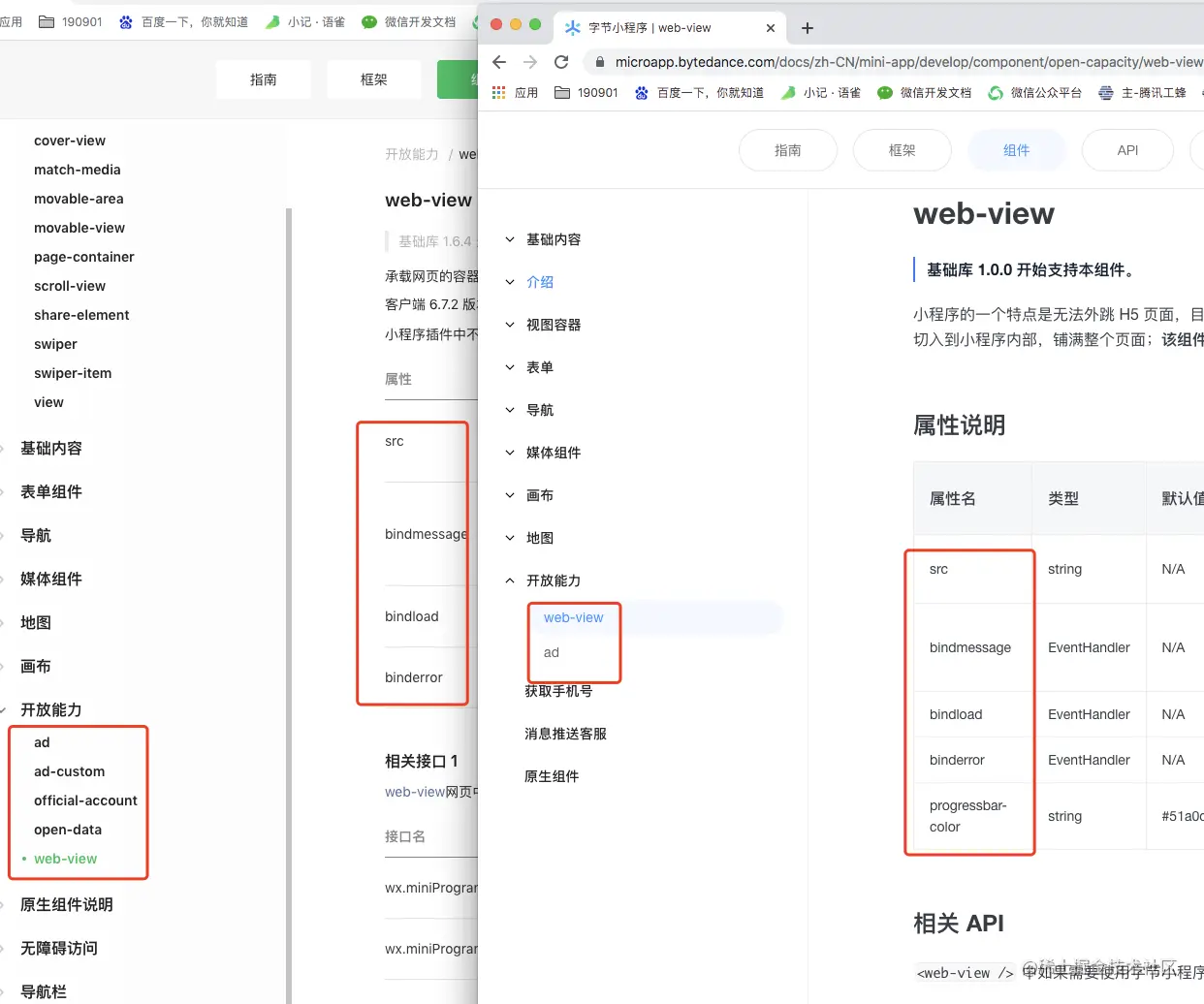This screenshot has width=1204, height=1004.
Task: Click bindmessage cell in bytedance attribute table
Action: click(973, 647)
